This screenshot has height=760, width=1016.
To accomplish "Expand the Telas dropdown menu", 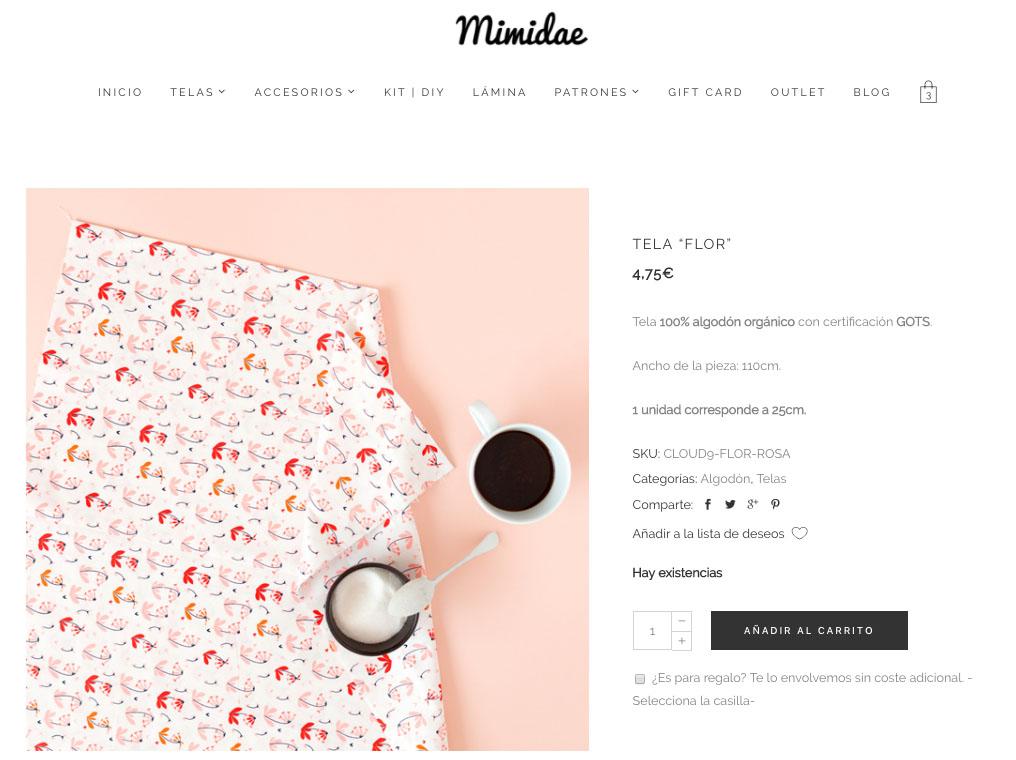I will coord(198,92).
